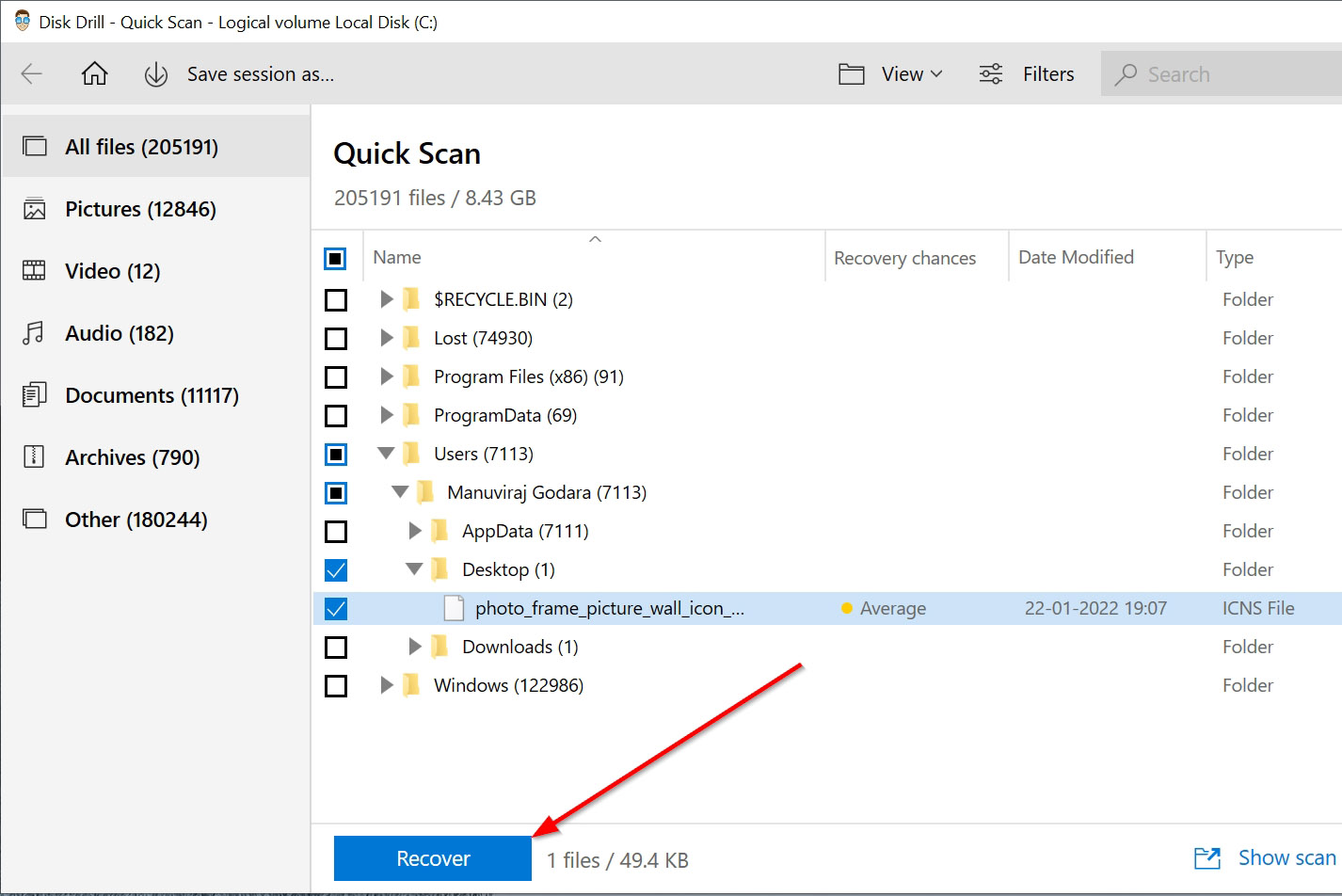
Task: Sort by the Name column header
Action: pos(594,257)
